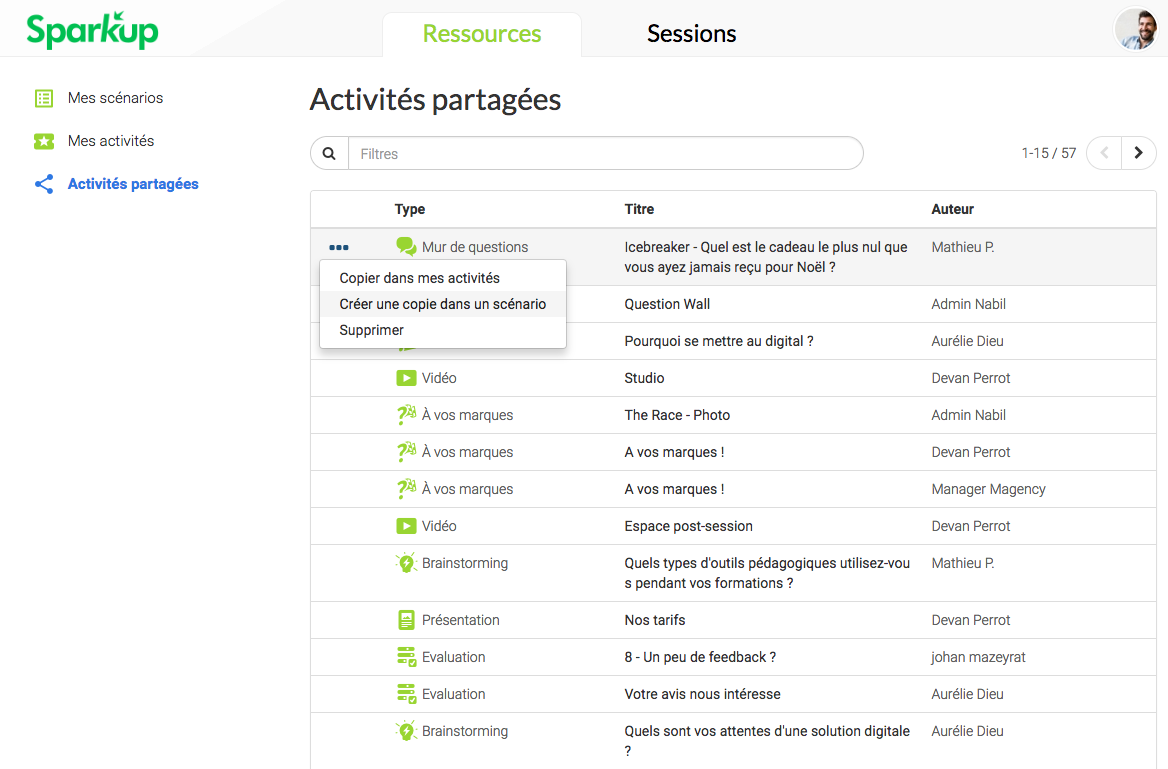This screenshot has width=1168, height=769.
Task: Open Mes scénarios in the sidebar
Action: point(115,98)
